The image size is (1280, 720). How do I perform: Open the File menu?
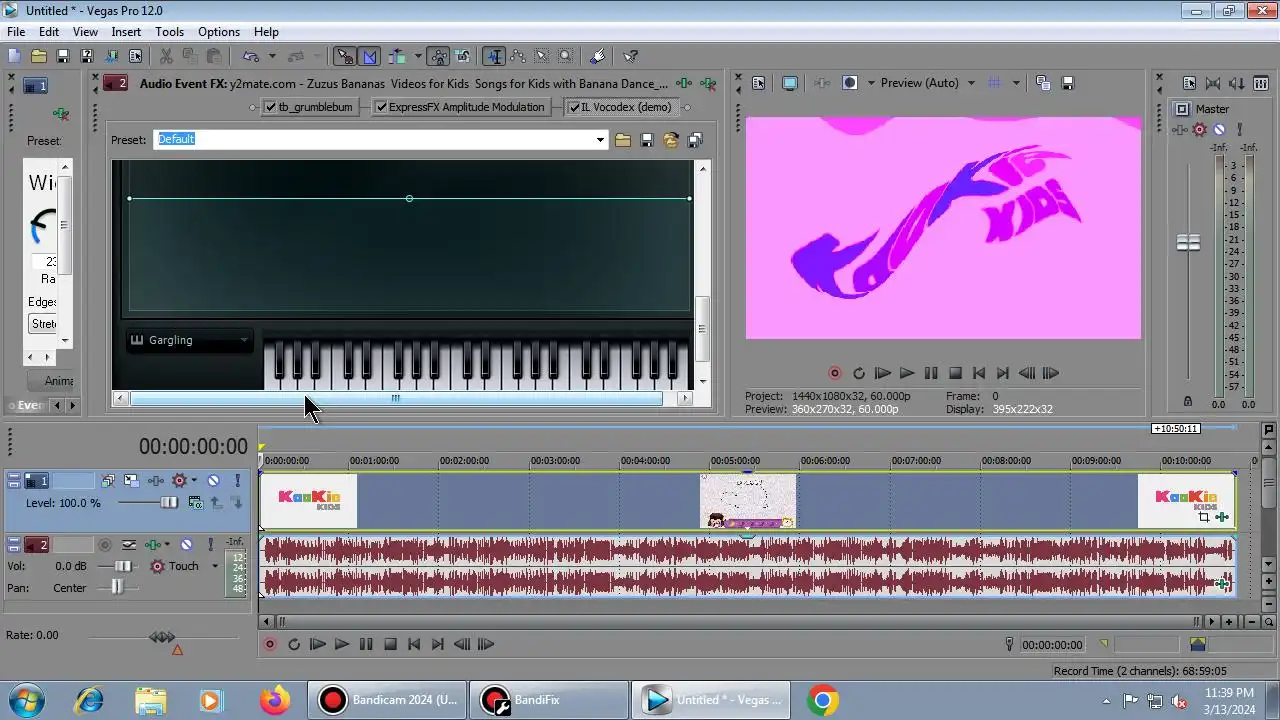[16, 32]
